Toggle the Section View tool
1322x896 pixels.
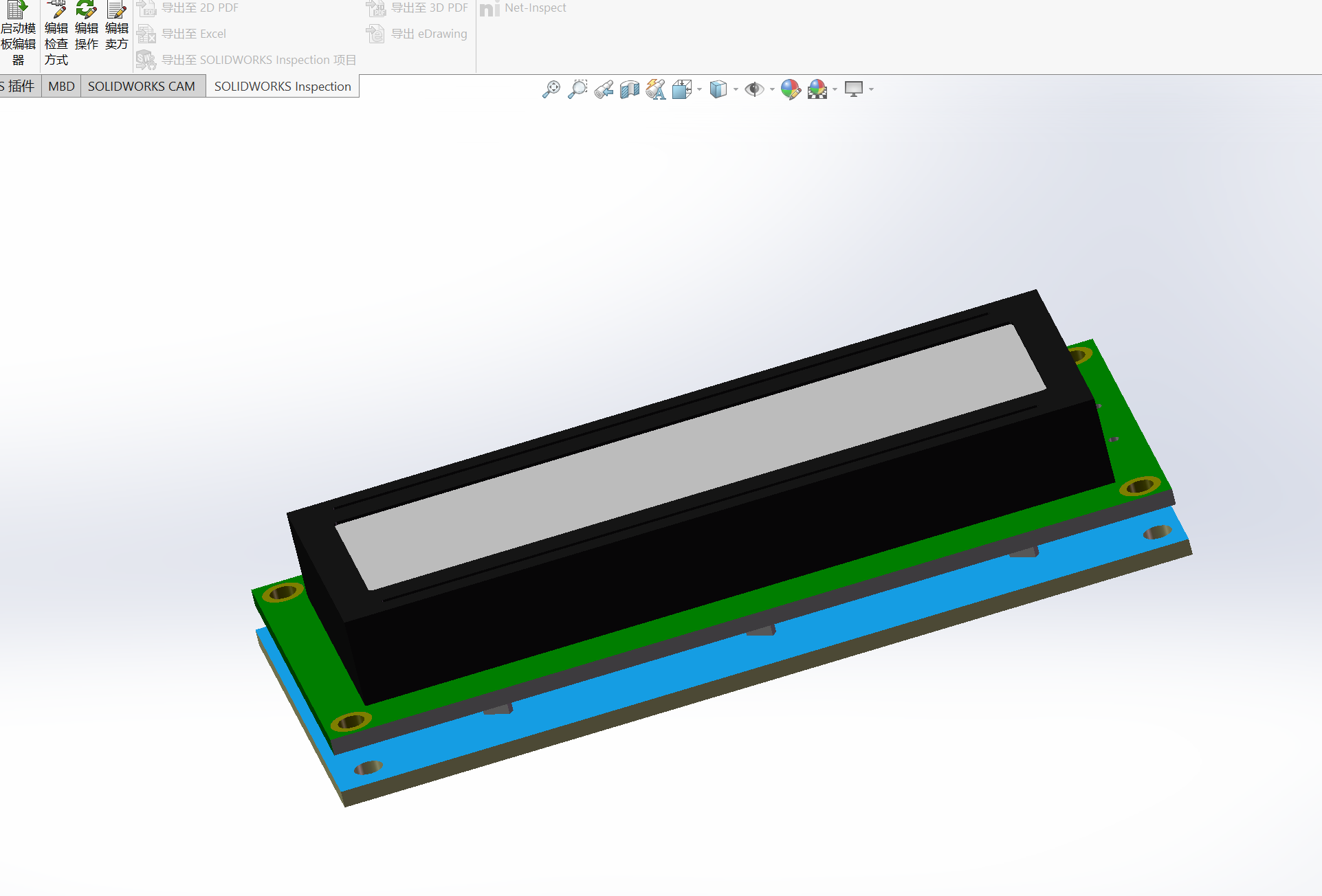tap(629, 89)
